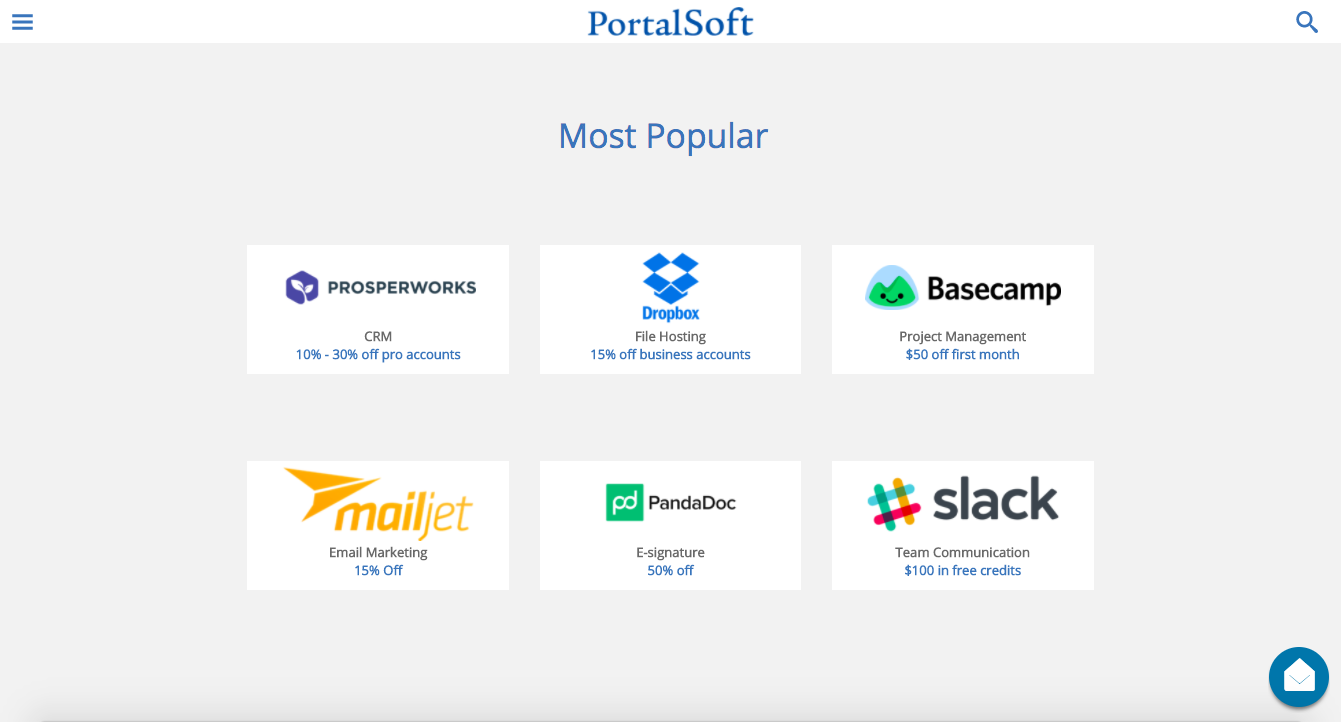Open the $100 in free credits offer
This screenshot has height=722, width=1341.
(x=963, y=571)
